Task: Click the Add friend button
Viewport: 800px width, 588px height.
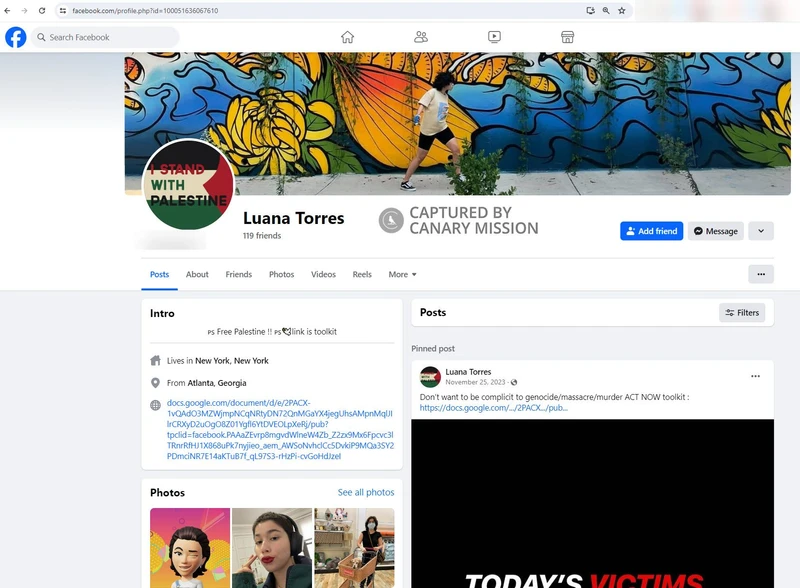Action: tap(651, 231)
